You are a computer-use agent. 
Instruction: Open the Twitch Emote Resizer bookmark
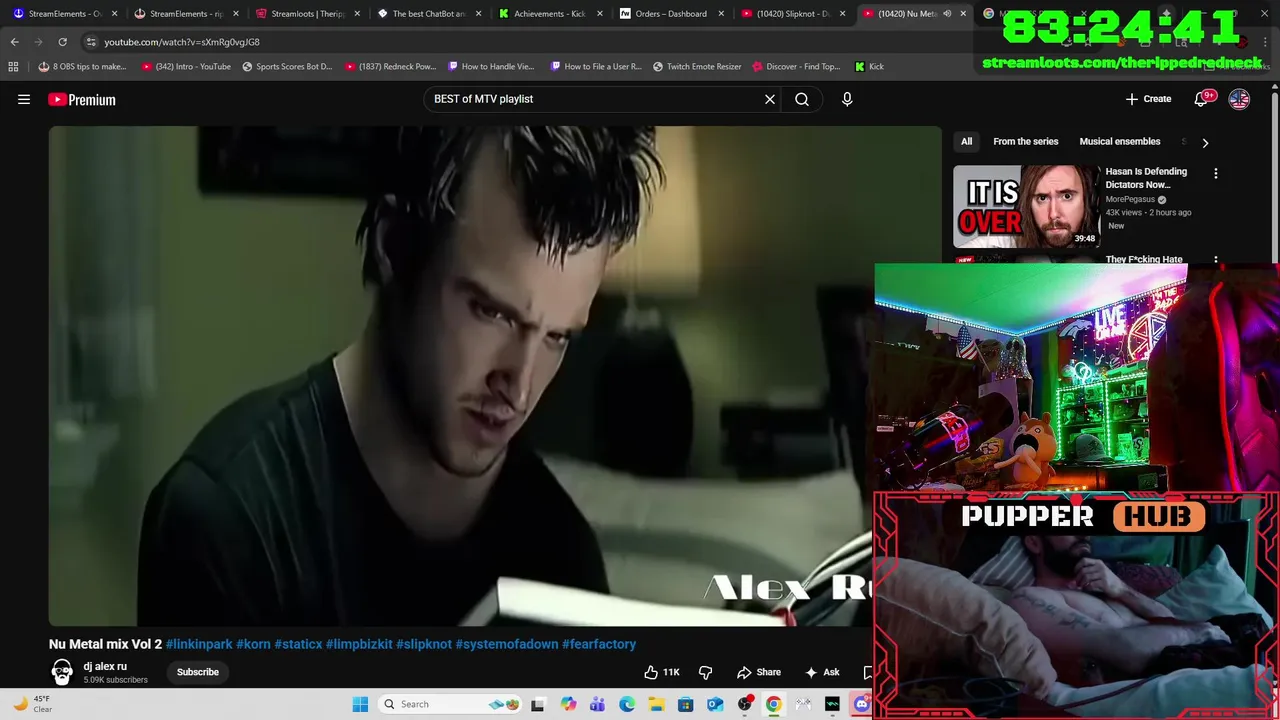pos(697,66)
